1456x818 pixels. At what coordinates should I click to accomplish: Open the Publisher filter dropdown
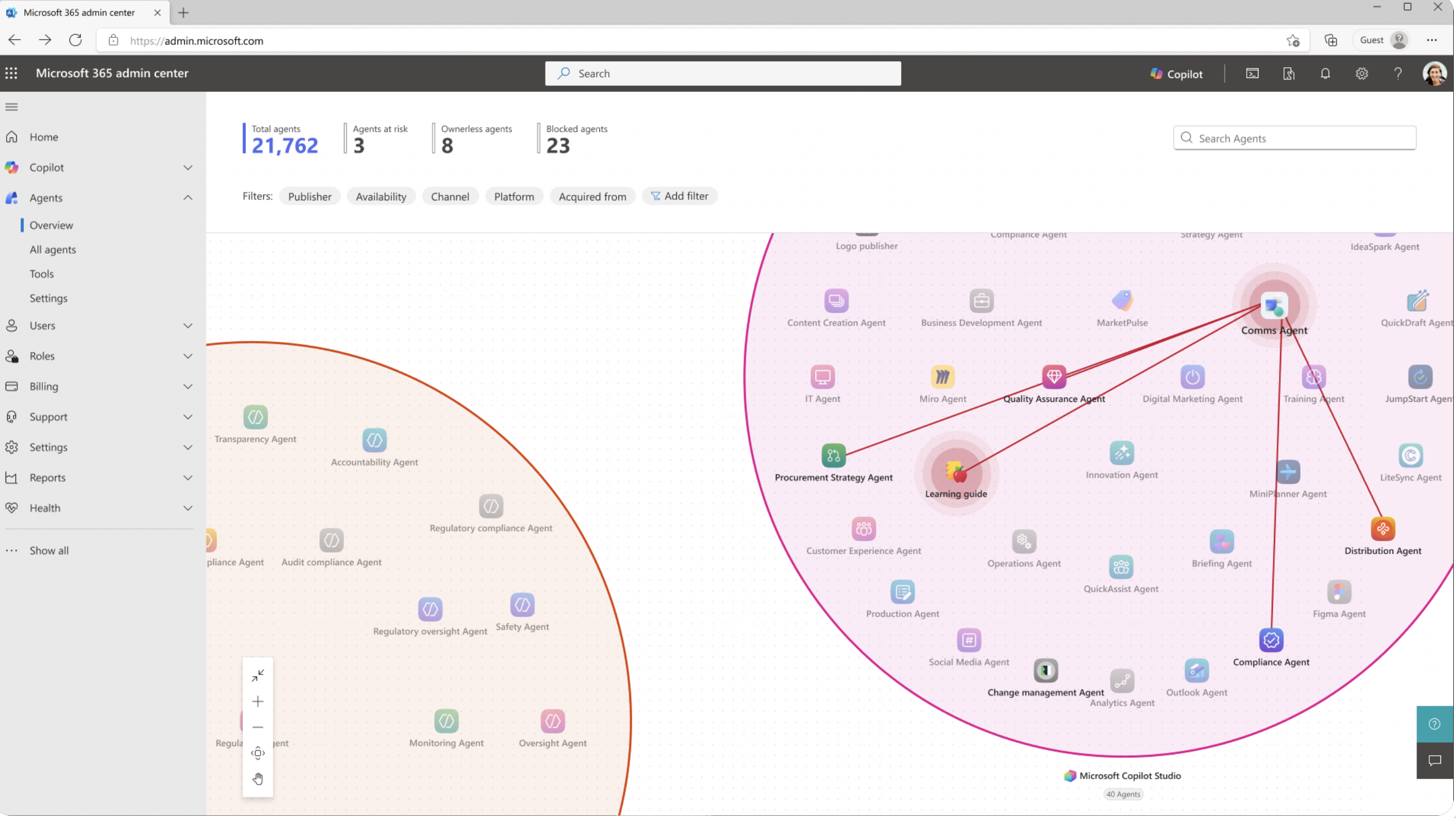(x=310, y=196)
